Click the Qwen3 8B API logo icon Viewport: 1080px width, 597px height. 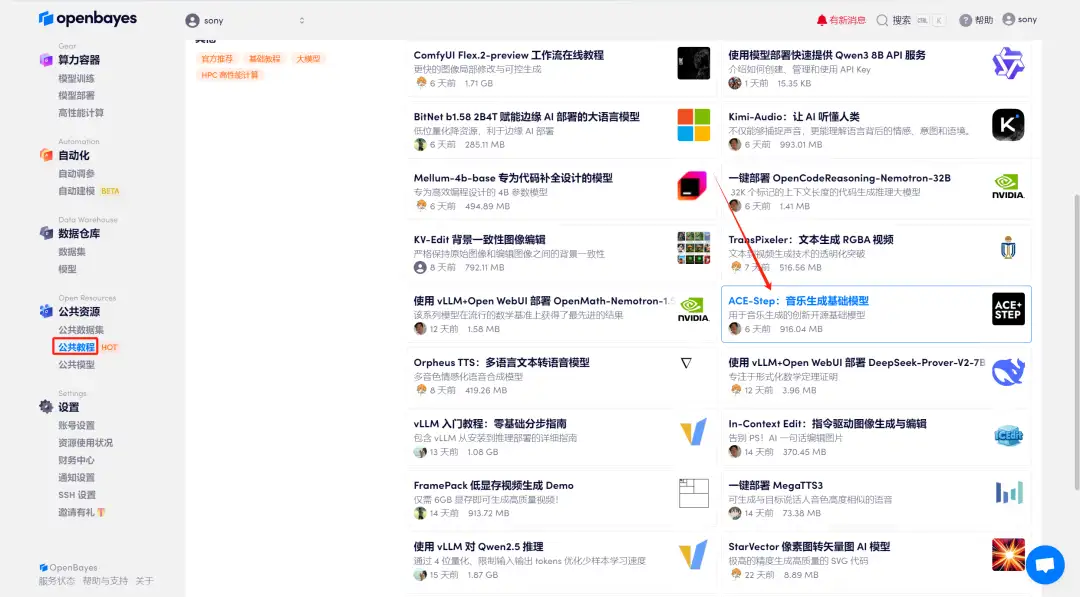[x=1008, y=63]
